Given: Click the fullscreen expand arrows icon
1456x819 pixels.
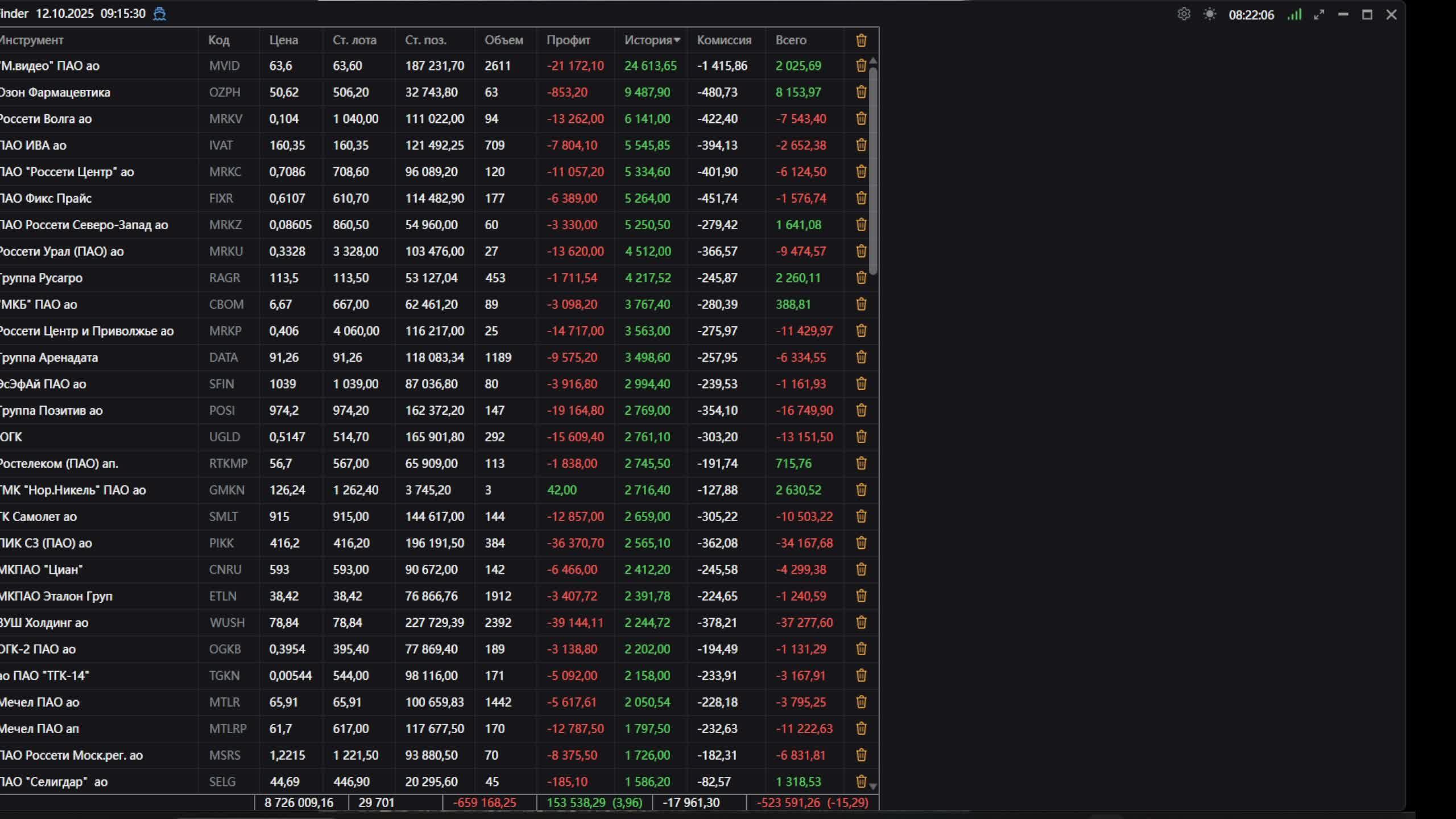Looking at the screenshot, I should (x=1319, y=15).
